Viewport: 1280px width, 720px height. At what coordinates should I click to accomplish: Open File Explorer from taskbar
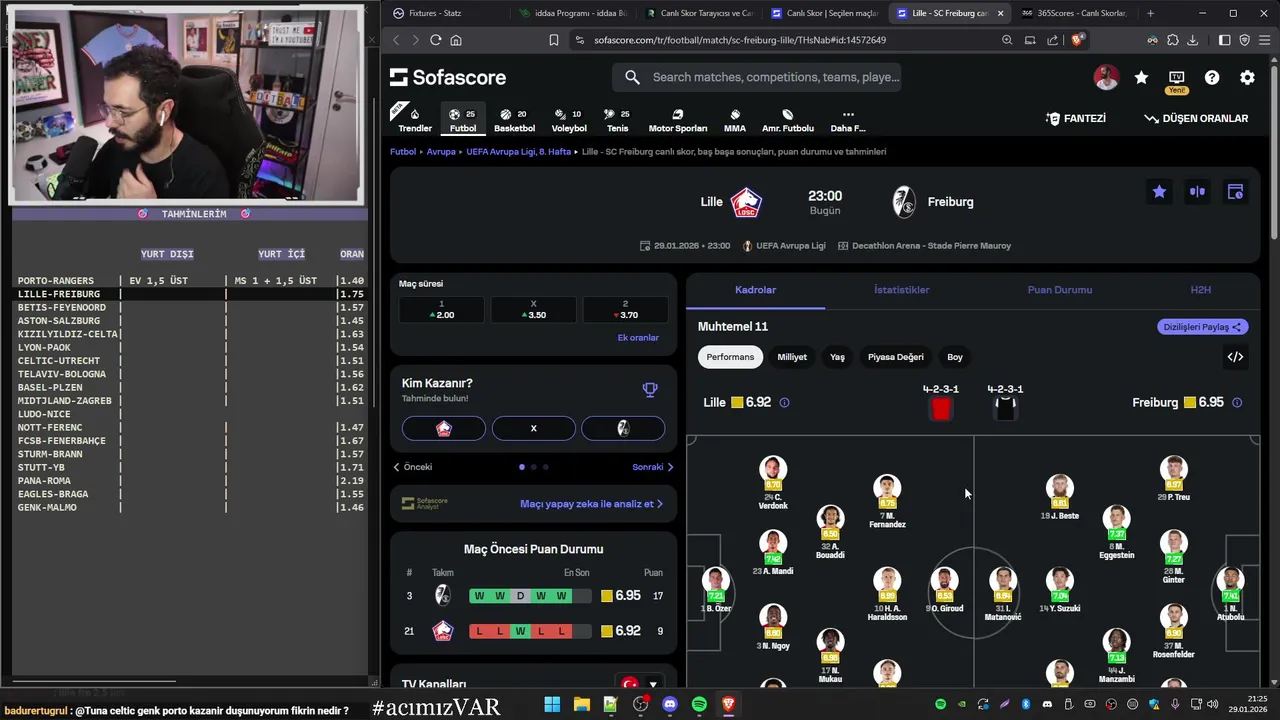(581, 704)
